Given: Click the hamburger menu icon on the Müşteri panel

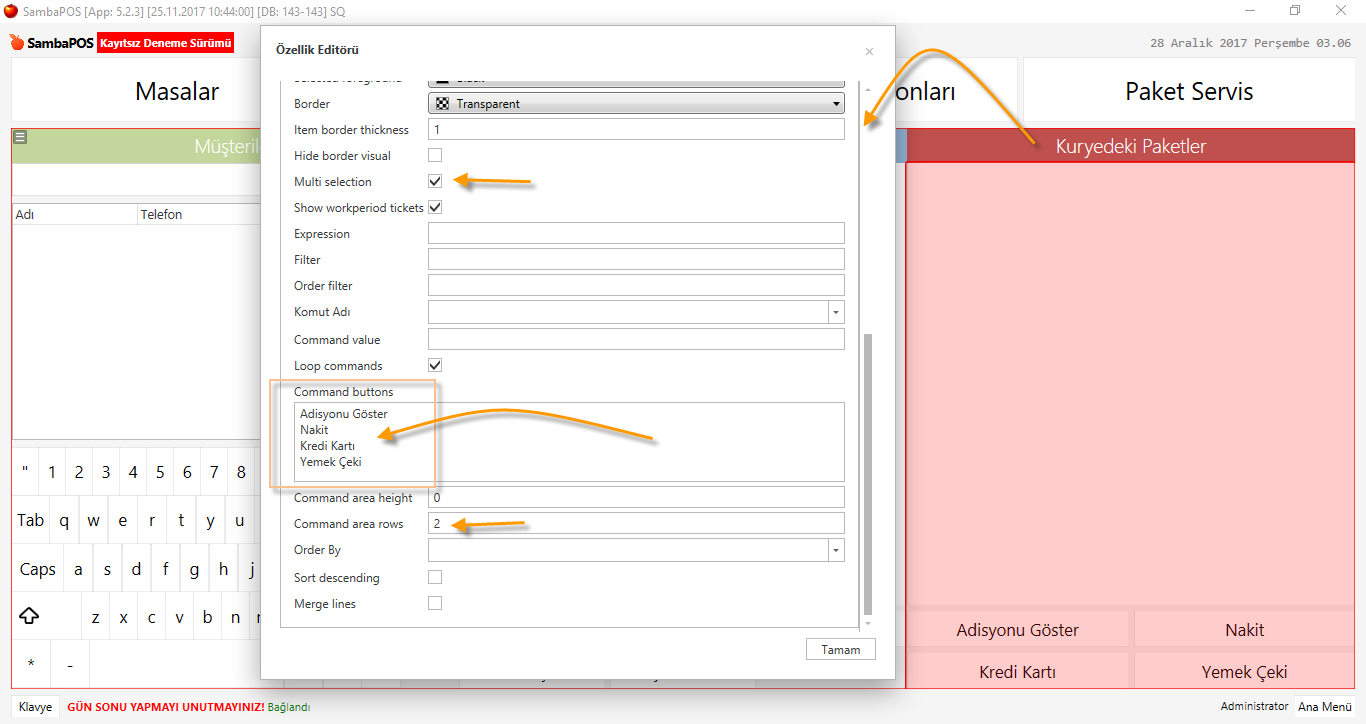Looking at the screenshot, I should click(20, 138).
